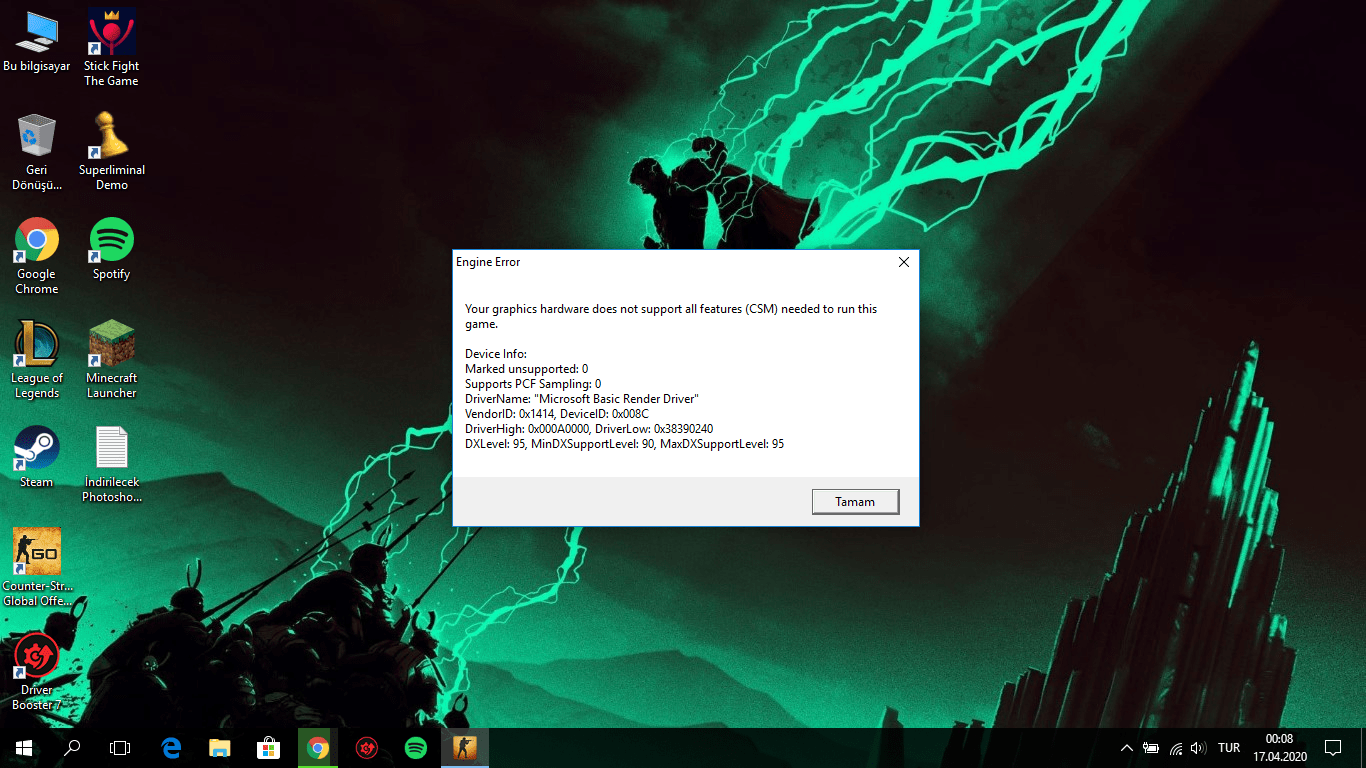
Task: Check battery status in system tray
Action: coord(1151,748)
